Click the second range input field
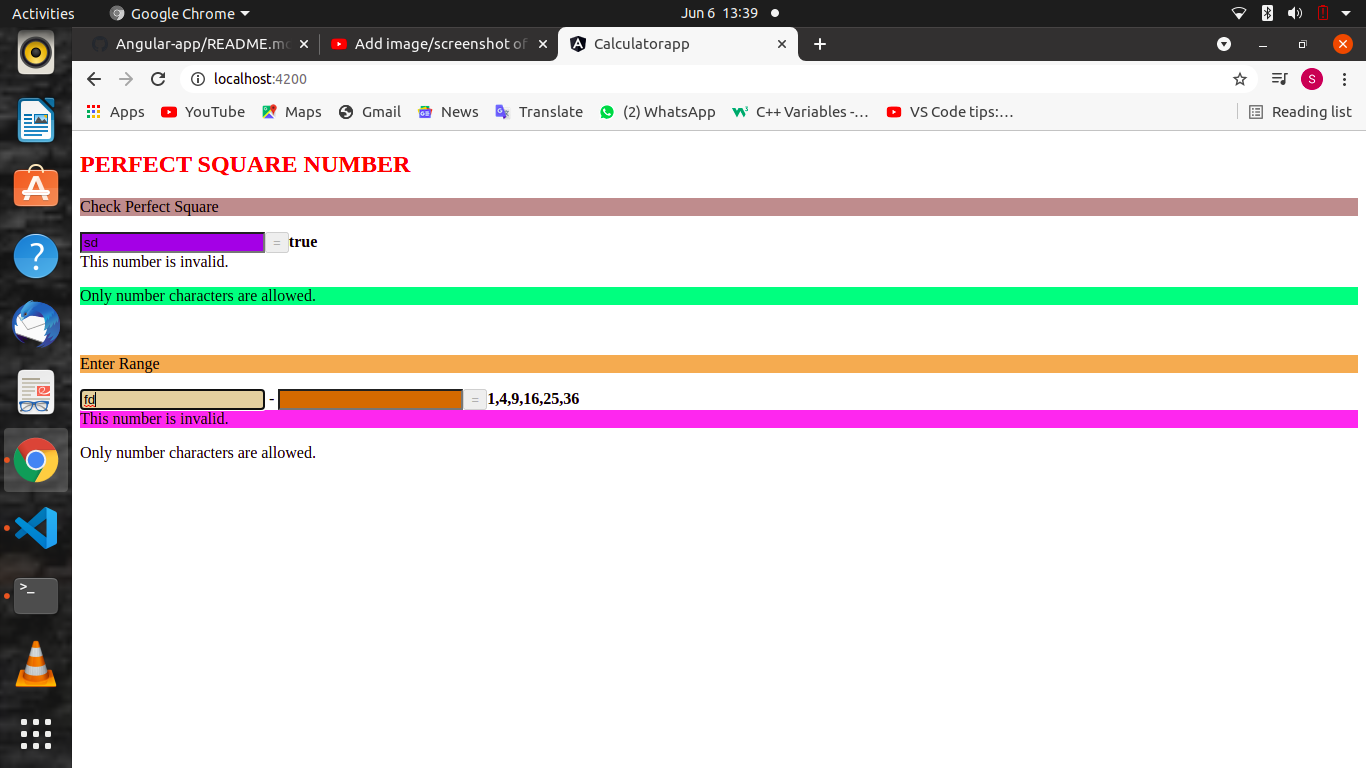Screen dimensions: 1366x768 coord(370,399)
